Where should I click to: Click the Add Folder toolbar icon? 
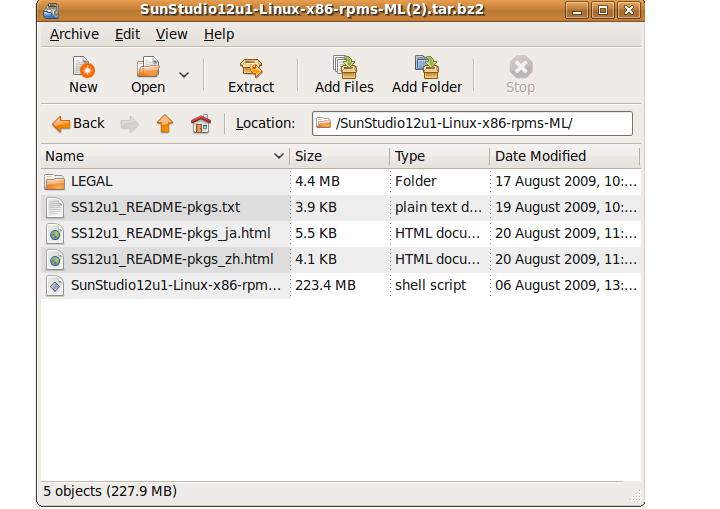point(427,67)
